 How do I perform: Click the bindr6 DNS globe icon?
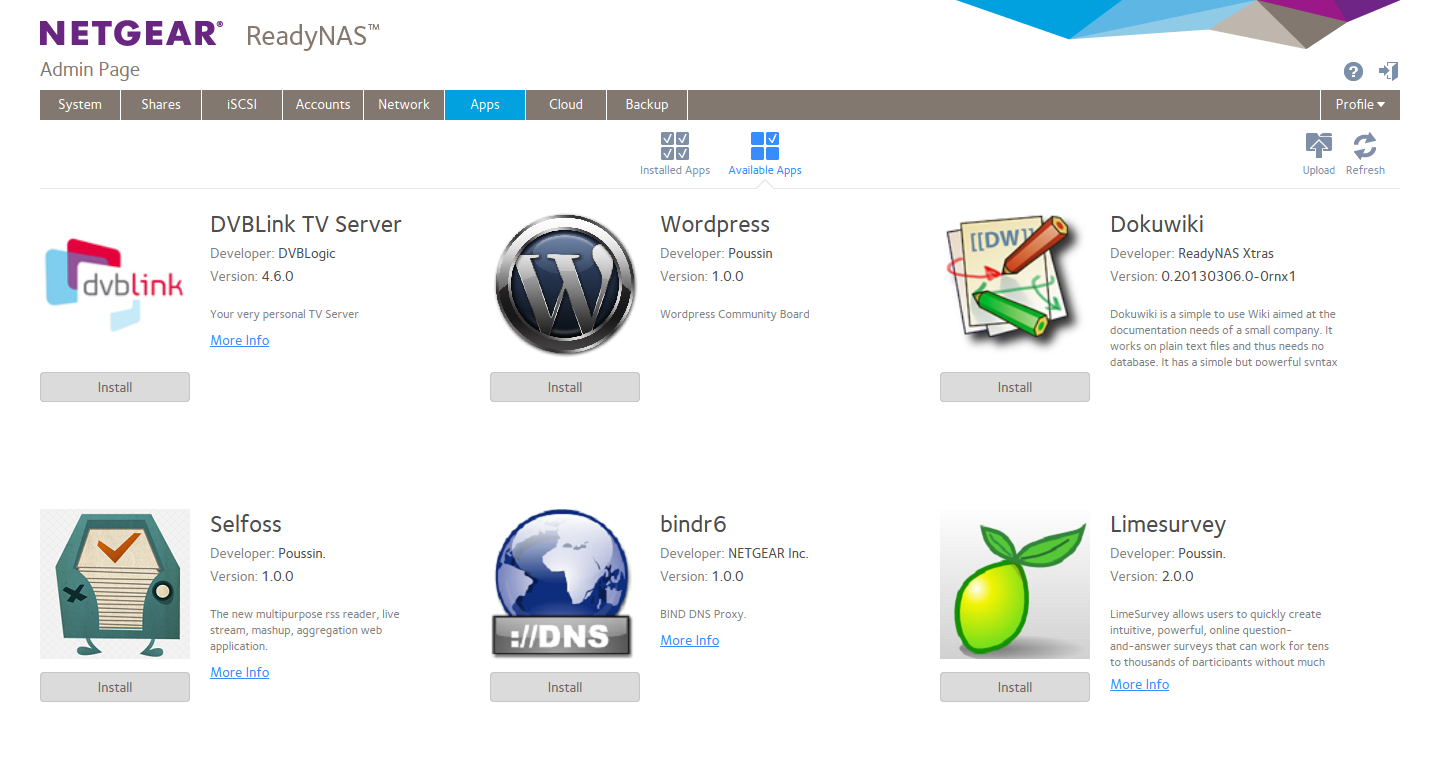[562, 583]
